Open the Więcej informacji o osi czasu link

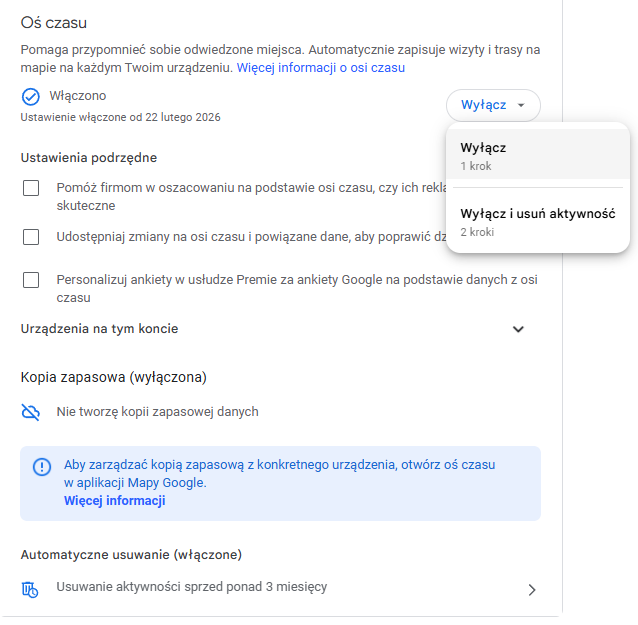pos(320,68)
